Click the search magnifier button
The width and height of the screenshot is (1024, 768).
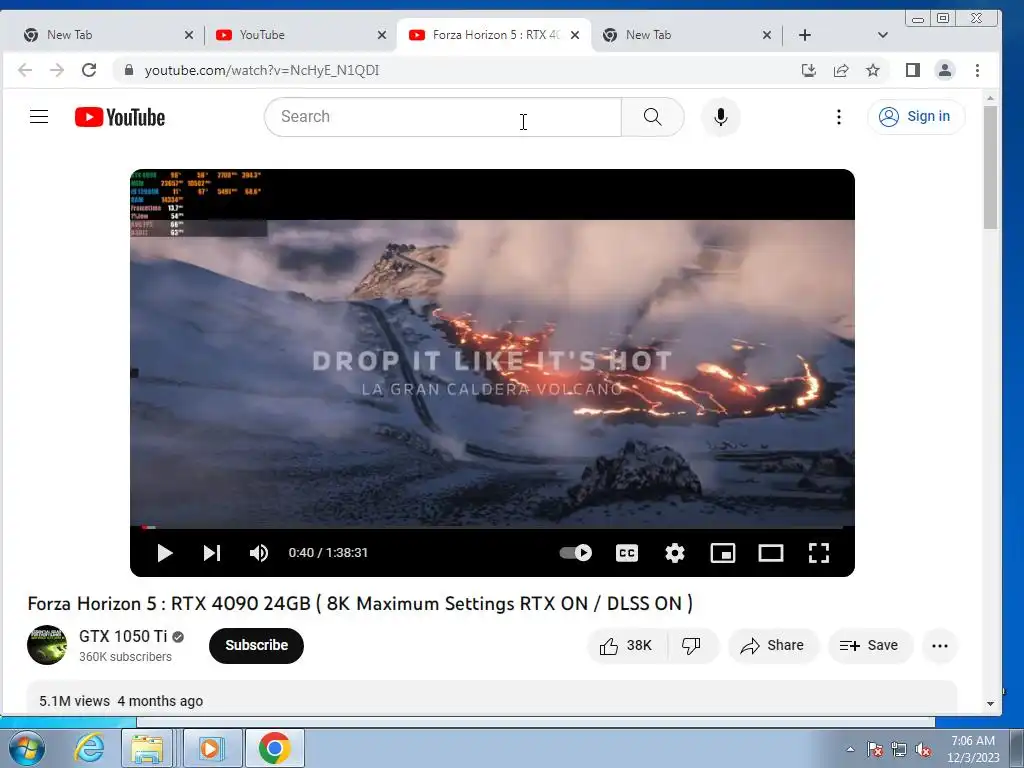(652, 117)
